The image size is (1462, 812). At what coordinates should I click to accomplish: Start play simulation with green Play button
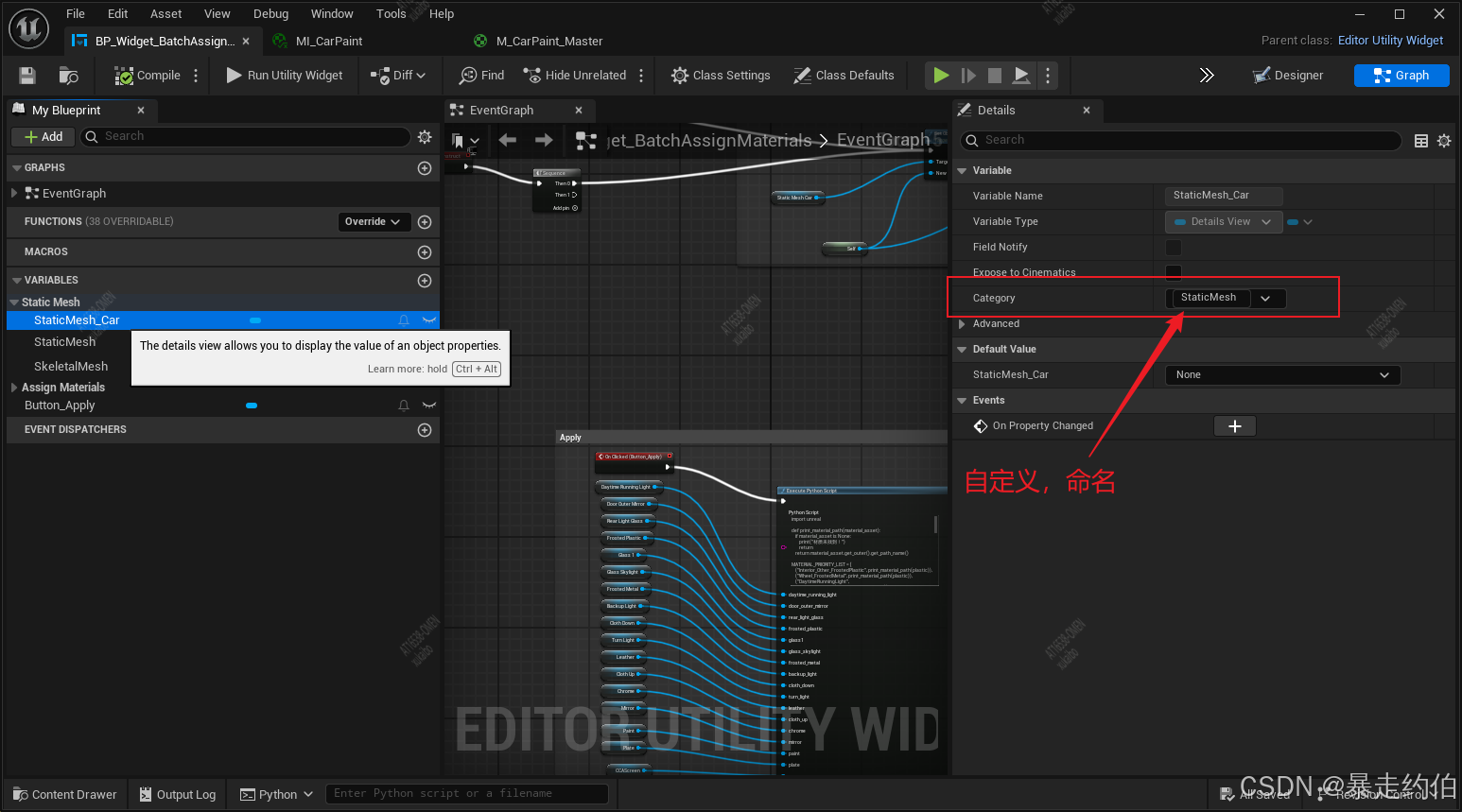(x=941, y=76)
